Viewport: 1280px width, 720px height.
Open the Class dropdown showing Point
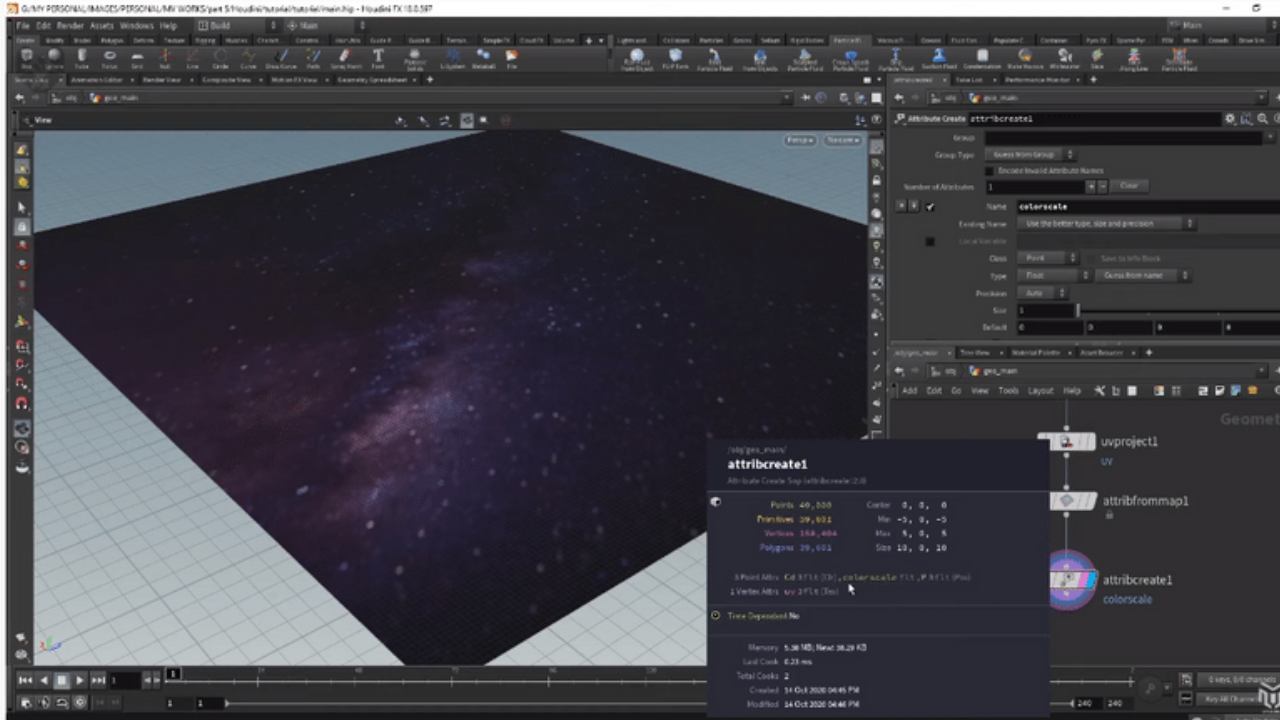1049,258
